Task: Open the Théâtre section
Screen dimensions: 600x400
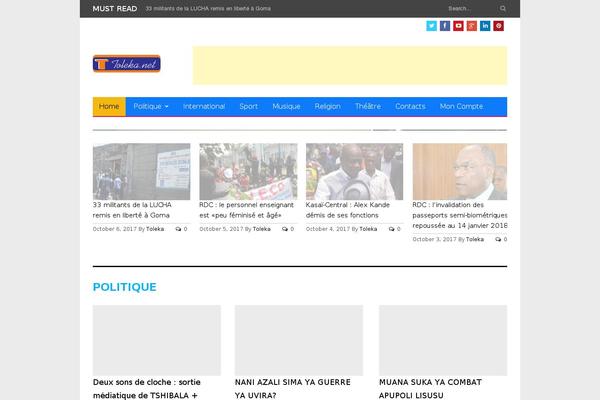Action: coord(368,106)
